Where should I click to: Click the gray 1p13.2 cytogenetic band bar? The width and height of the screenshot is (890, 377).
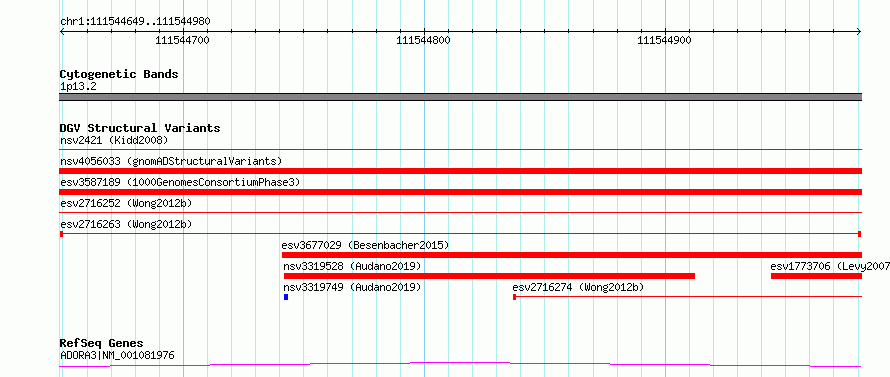(460, 97)
